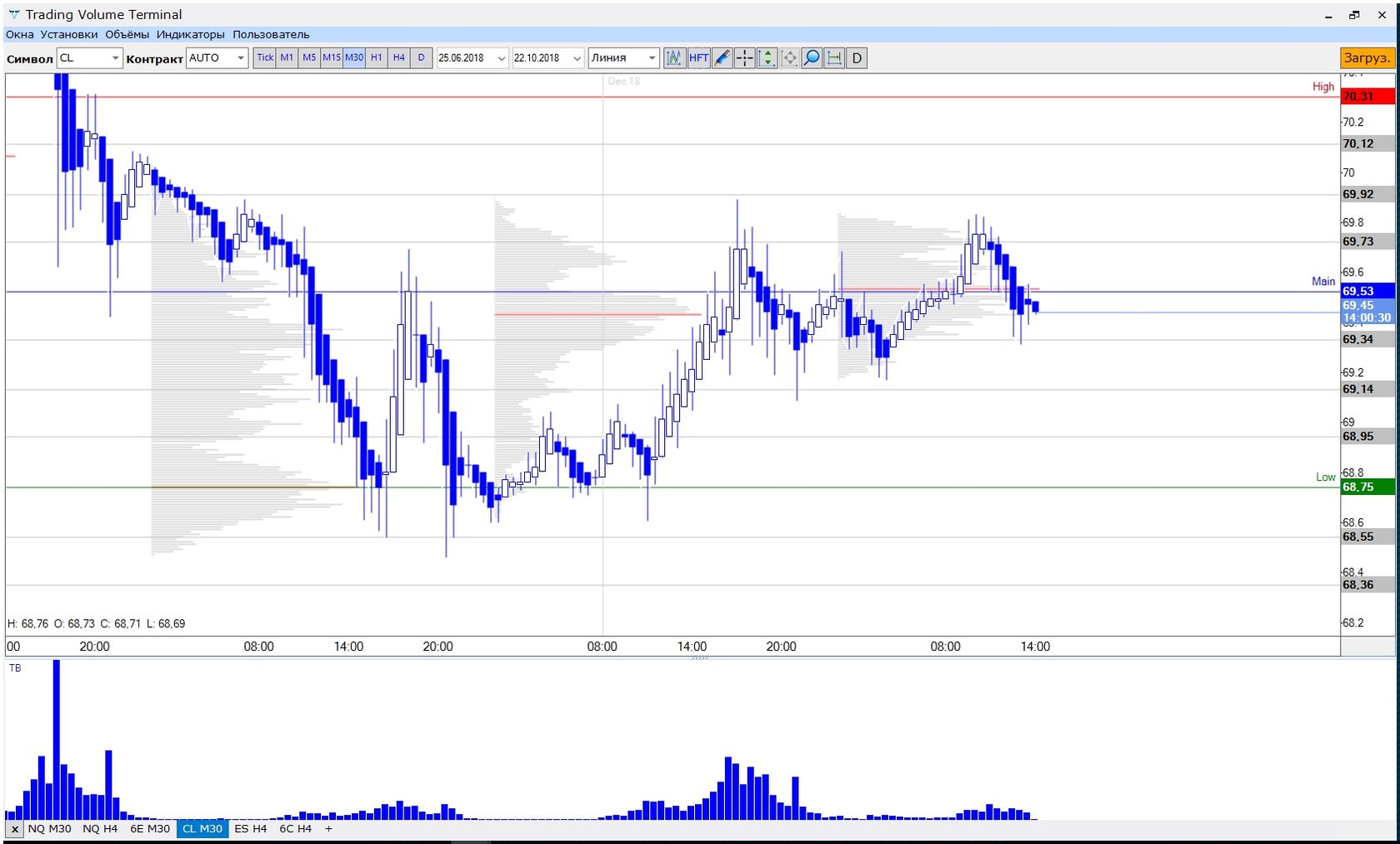Open the Линия chart style dropdown
Screen dimensions: 1400x844
pyautogui.click(x=623, y=57)
